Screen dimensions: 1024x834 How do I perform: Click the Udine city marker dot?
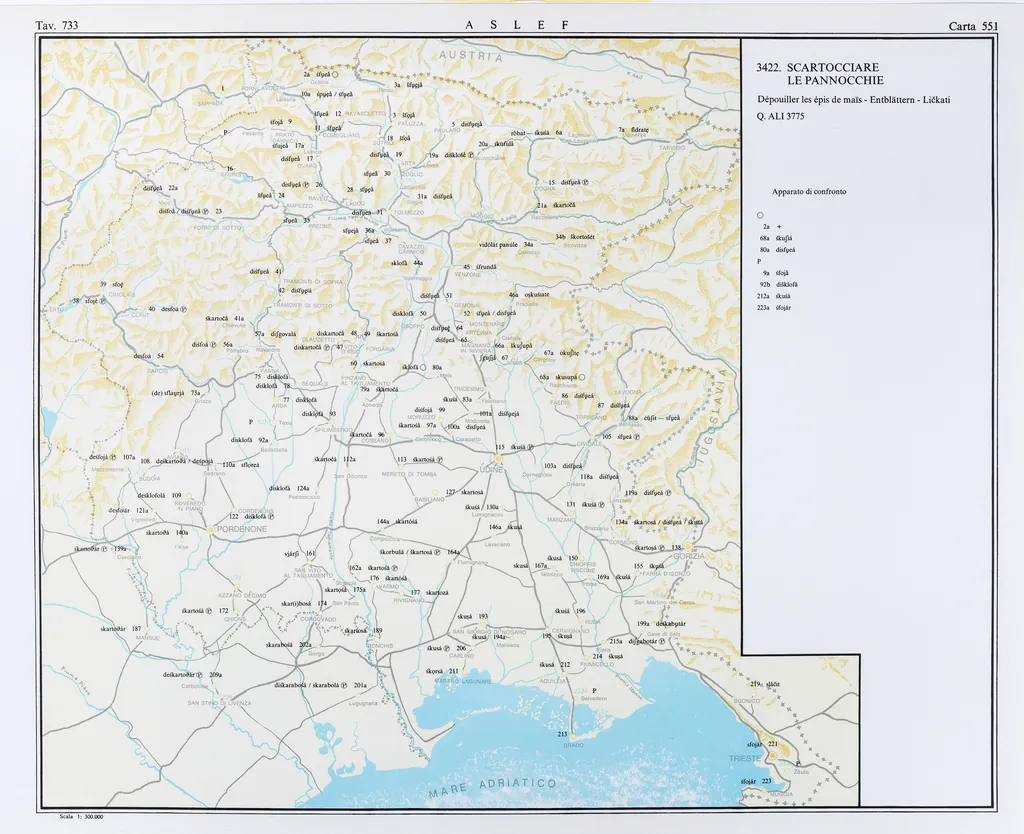[496, 460]
